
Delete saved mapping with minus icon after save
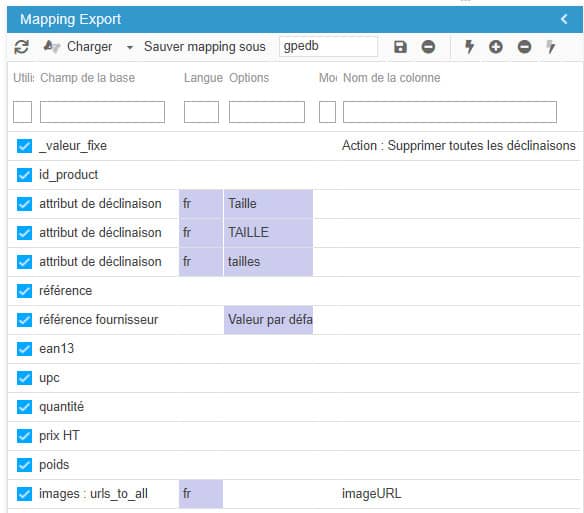click(x=428, y=47)
